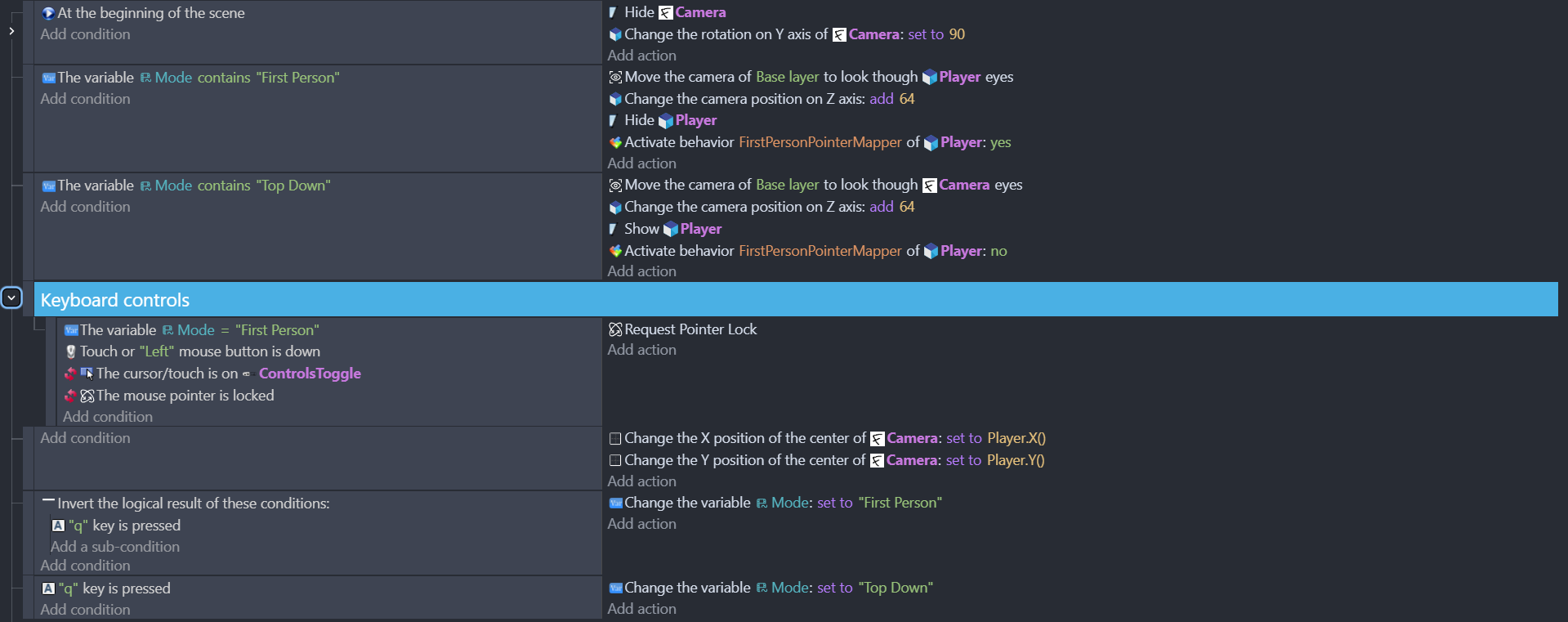This screenshot has height=622, width=1568.
Task: Click the 'mouse pointer is locked' lock icon
Action: click(x=87, y=396)
